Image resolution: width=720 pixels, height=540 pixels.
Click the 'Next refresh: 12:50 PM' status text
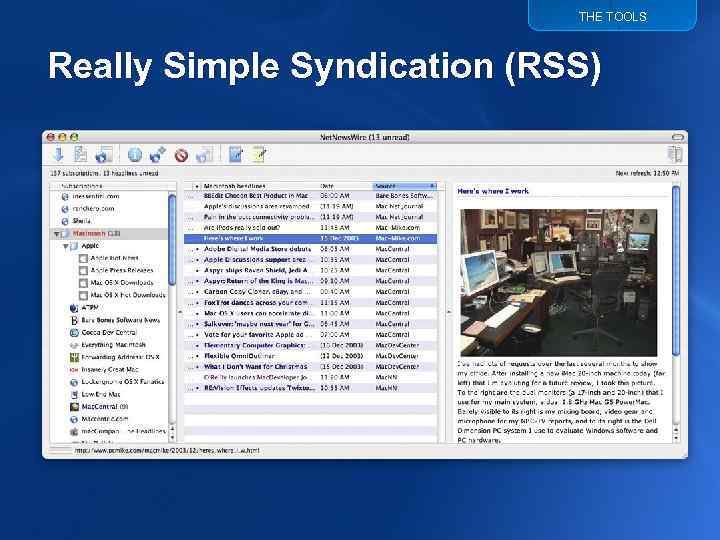pyautogui.click(x=647, y=173)
